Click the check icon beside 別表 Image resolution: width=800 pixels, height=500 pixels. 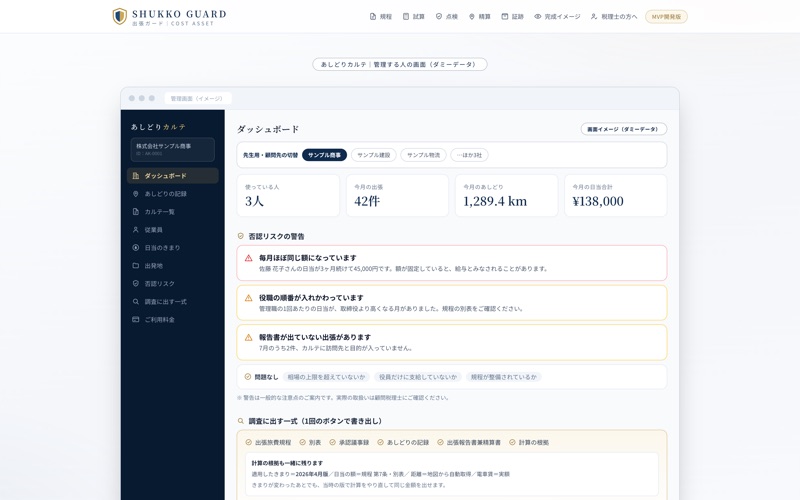click(303, 442)
